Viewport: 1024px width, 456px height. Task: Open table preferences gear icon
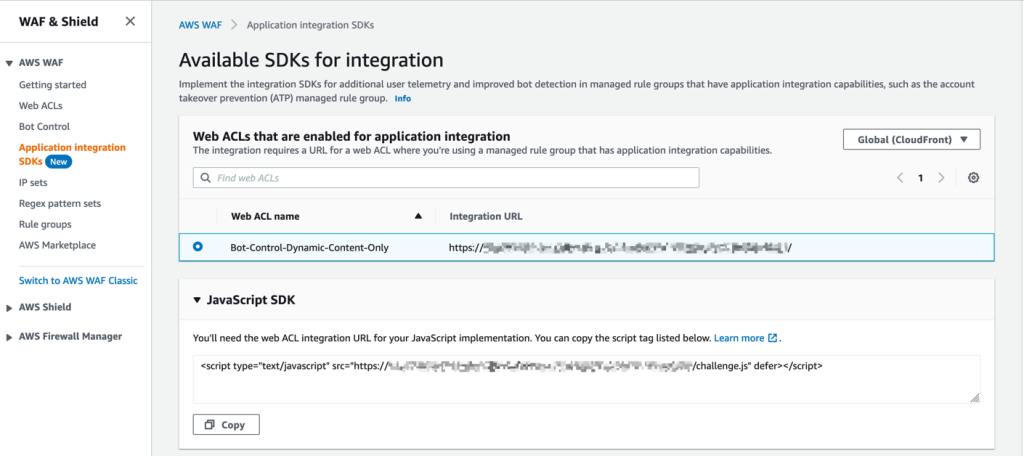tap(973, 178)
